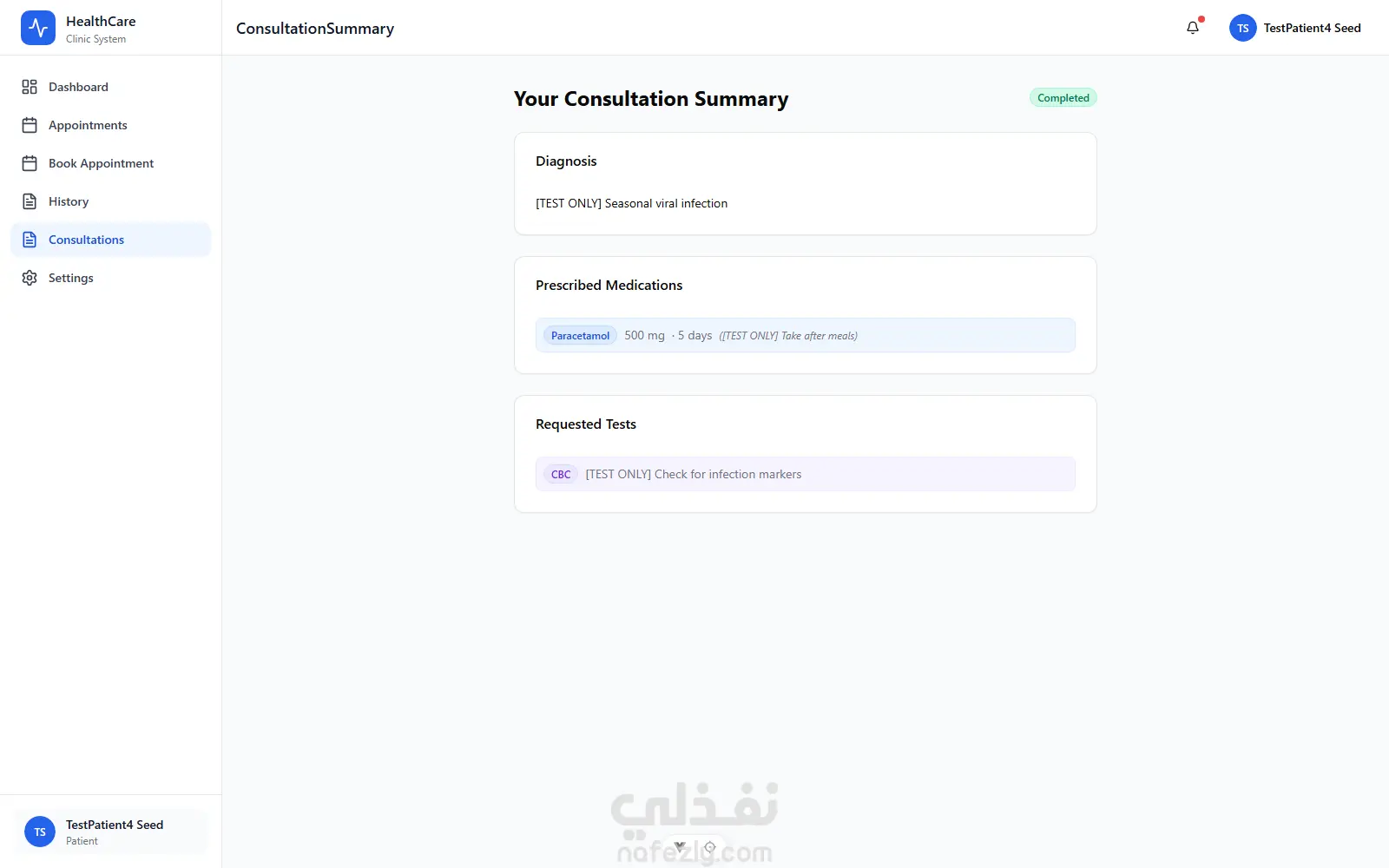Viewport: 1389px width, 868px height.
Task: Click TestPatient4 Seed name in header
Action: pos(1312,28)
